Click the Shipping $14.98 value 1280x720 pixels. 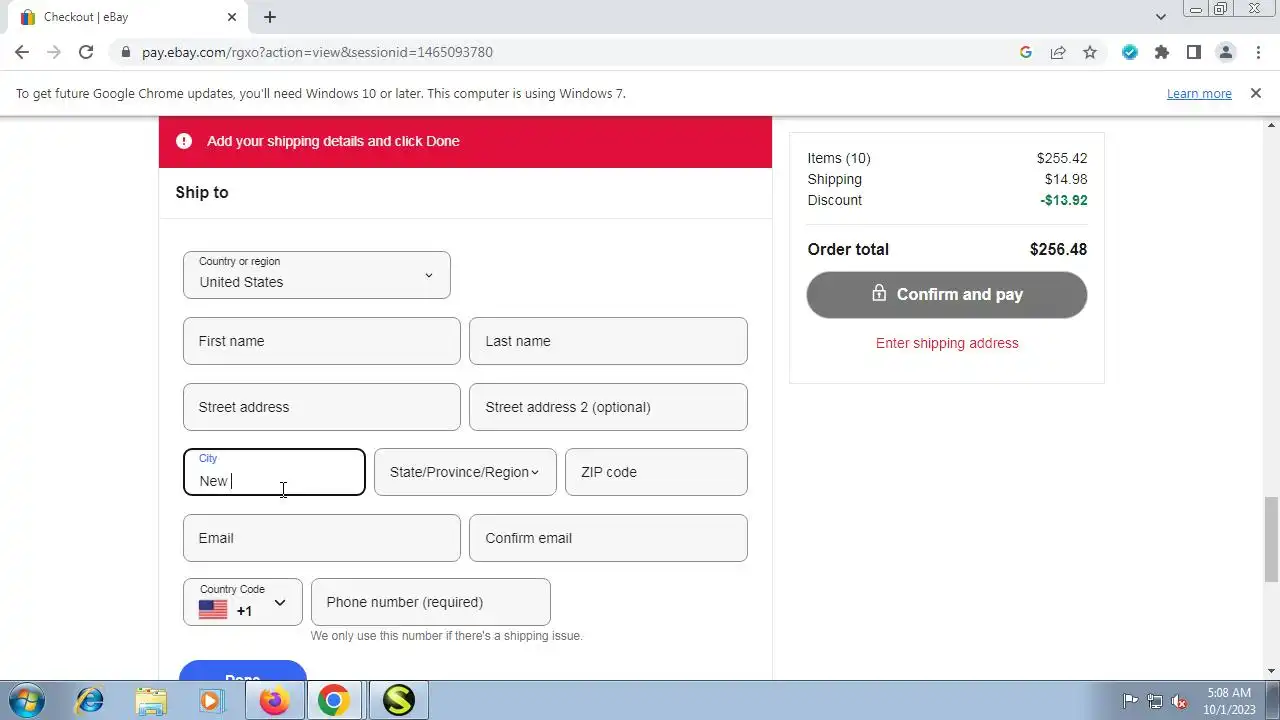pos(1066,179)
